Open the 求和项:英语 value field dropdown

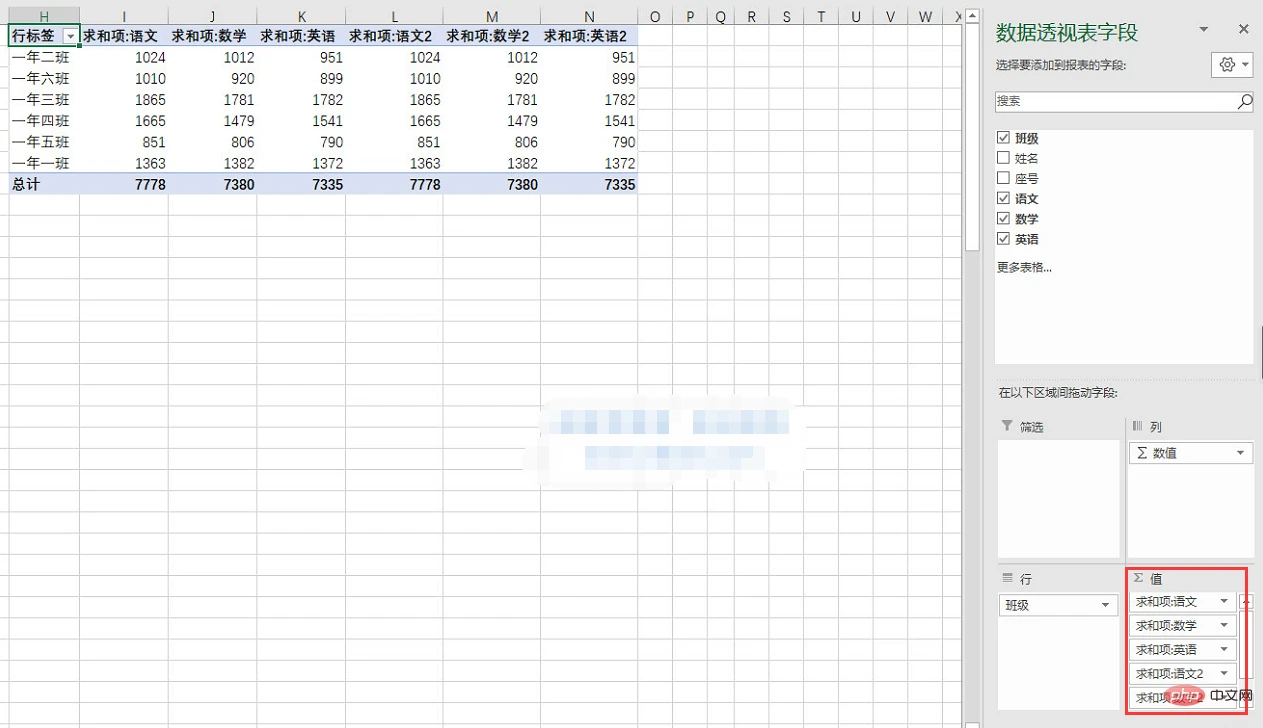(1224, 650)
